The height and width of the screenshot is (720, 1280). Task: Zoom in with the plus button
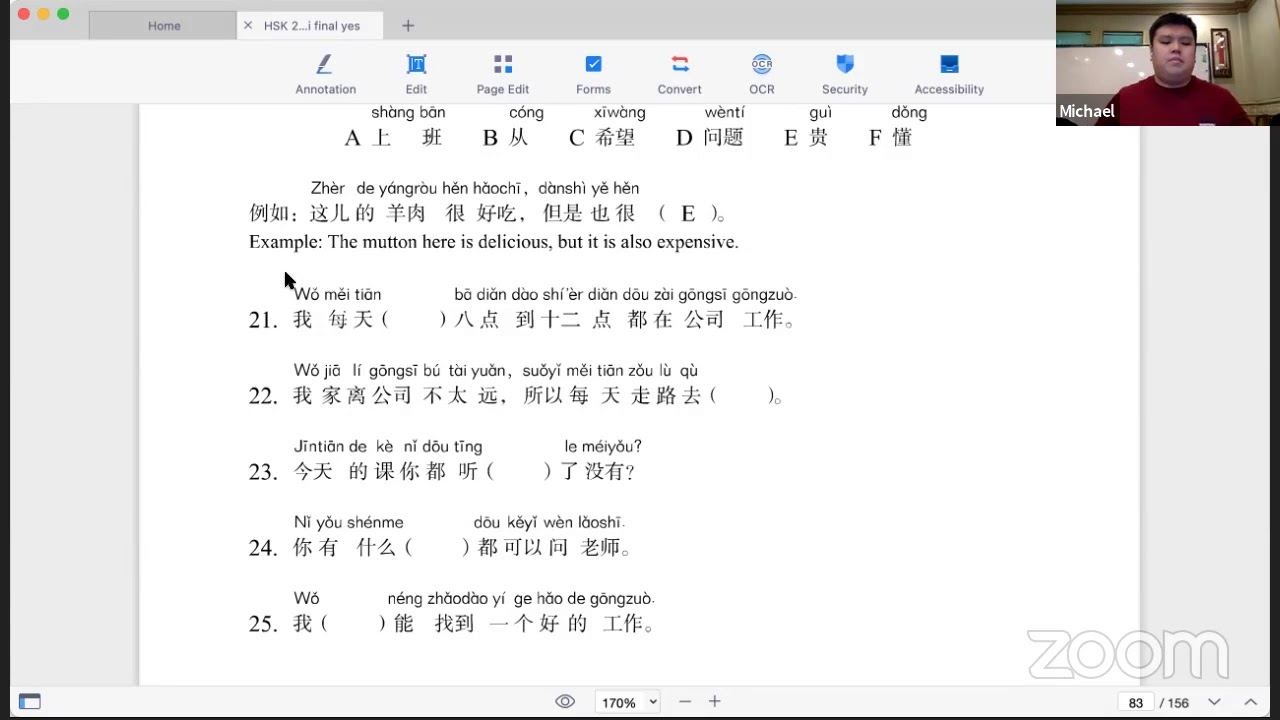click(x=714, y=702)
